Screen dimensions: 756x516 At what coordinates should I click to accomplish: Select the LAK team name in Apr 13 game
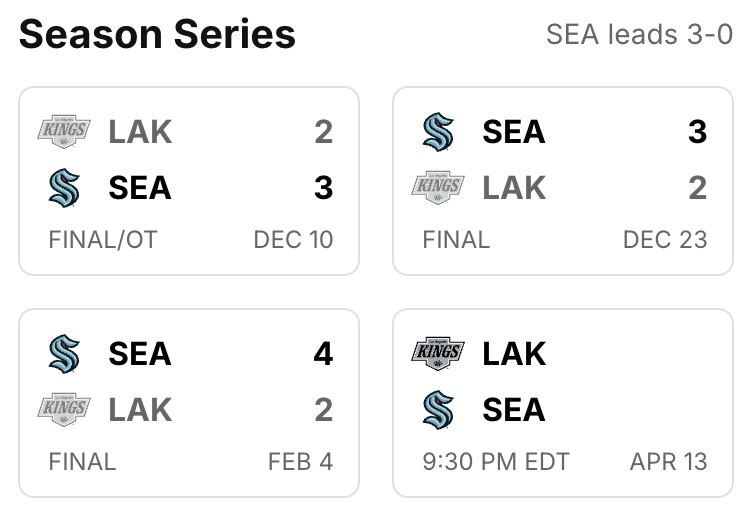coord(514,353)
